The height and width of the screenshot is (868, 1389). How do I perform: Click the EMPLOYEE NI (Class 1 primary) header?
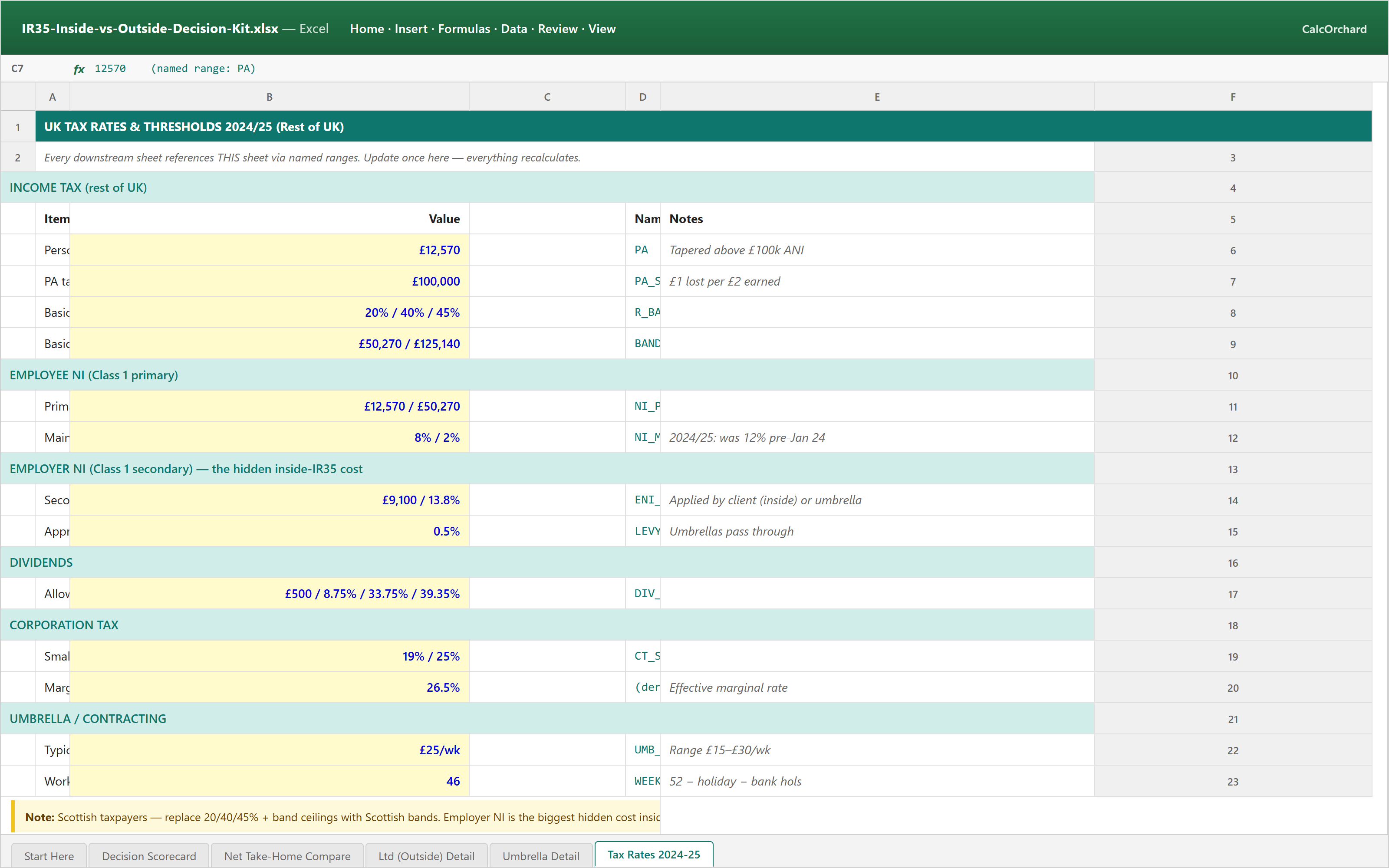[547, 375]
